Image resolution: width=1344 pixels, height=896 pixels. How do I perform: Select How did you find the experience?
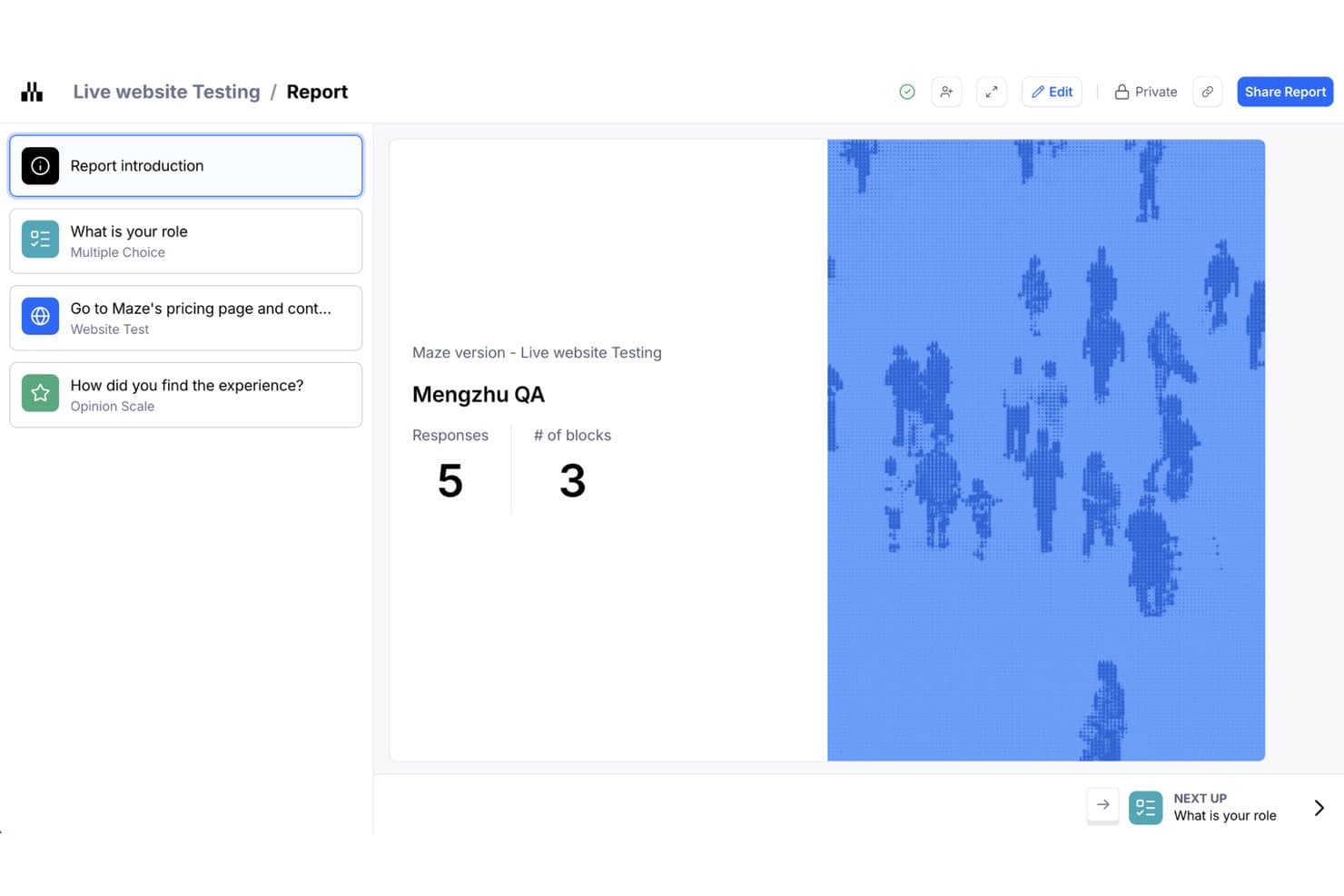click(186, 395)
